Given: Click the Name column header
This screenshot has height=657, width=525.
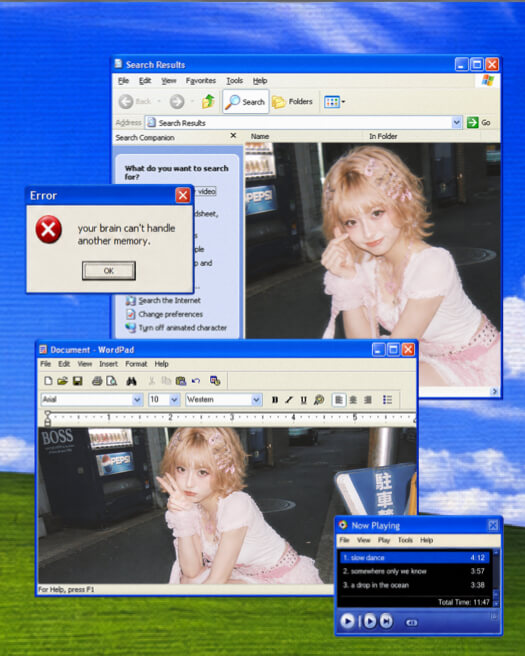Looking at the screenshot, I should (x=260, y=136).
